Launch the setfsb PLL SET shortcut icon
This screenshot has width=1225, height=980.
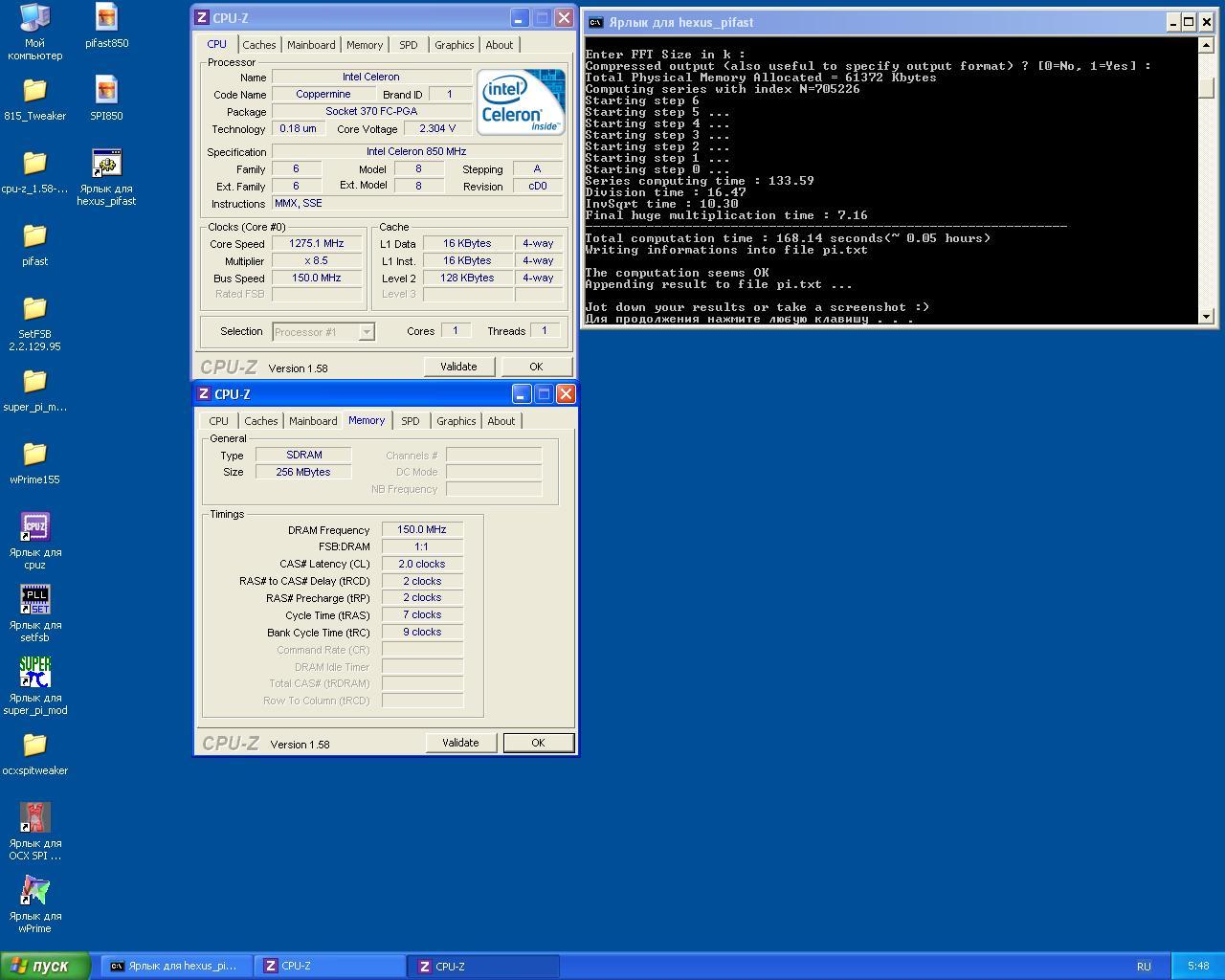coord(34,613)
